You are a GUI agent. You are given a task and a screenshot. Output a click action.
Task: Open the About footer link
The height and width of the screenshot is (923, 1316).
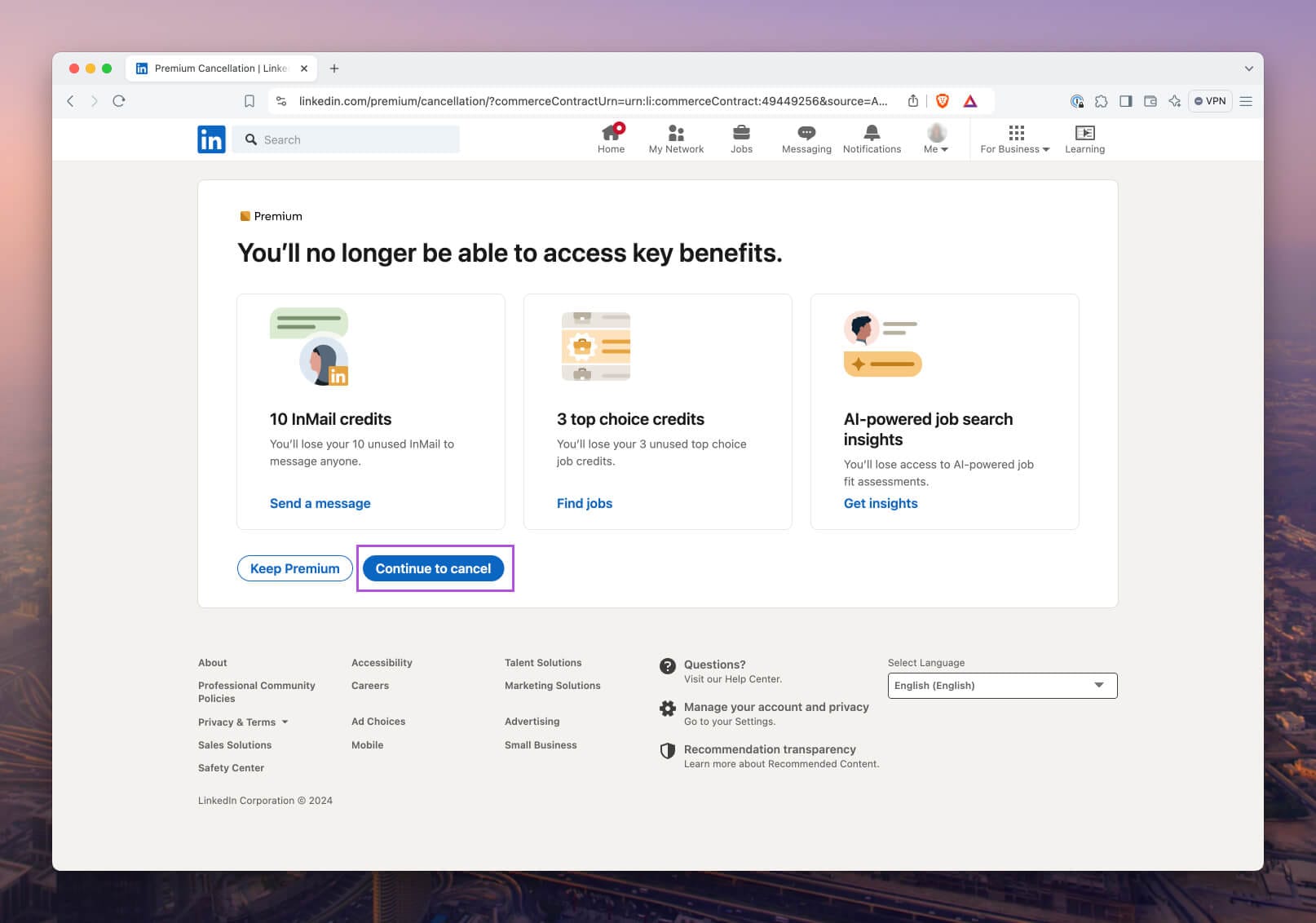pyautogui.click(x=212, y=663)
